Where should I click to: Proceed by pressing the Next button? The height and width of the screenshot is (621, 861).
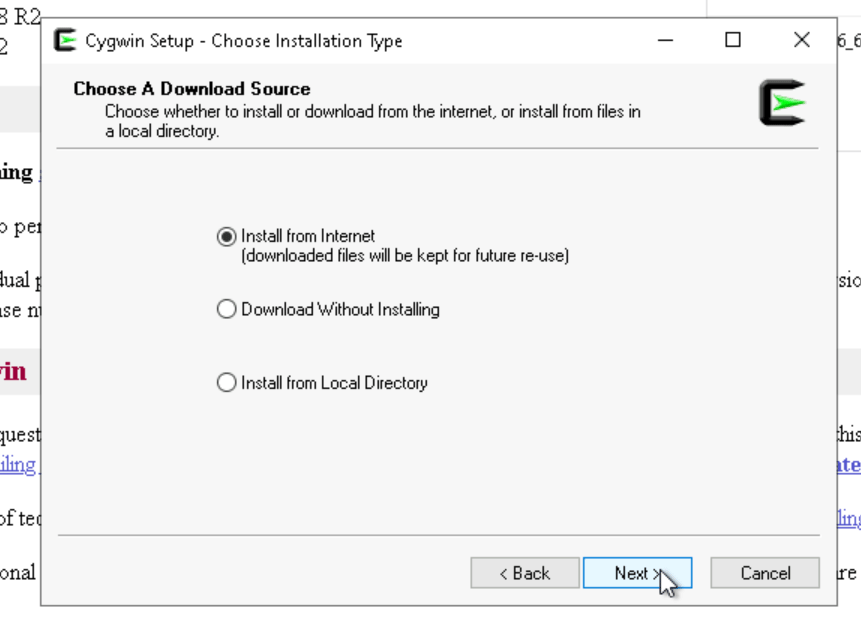coord(637,573)
